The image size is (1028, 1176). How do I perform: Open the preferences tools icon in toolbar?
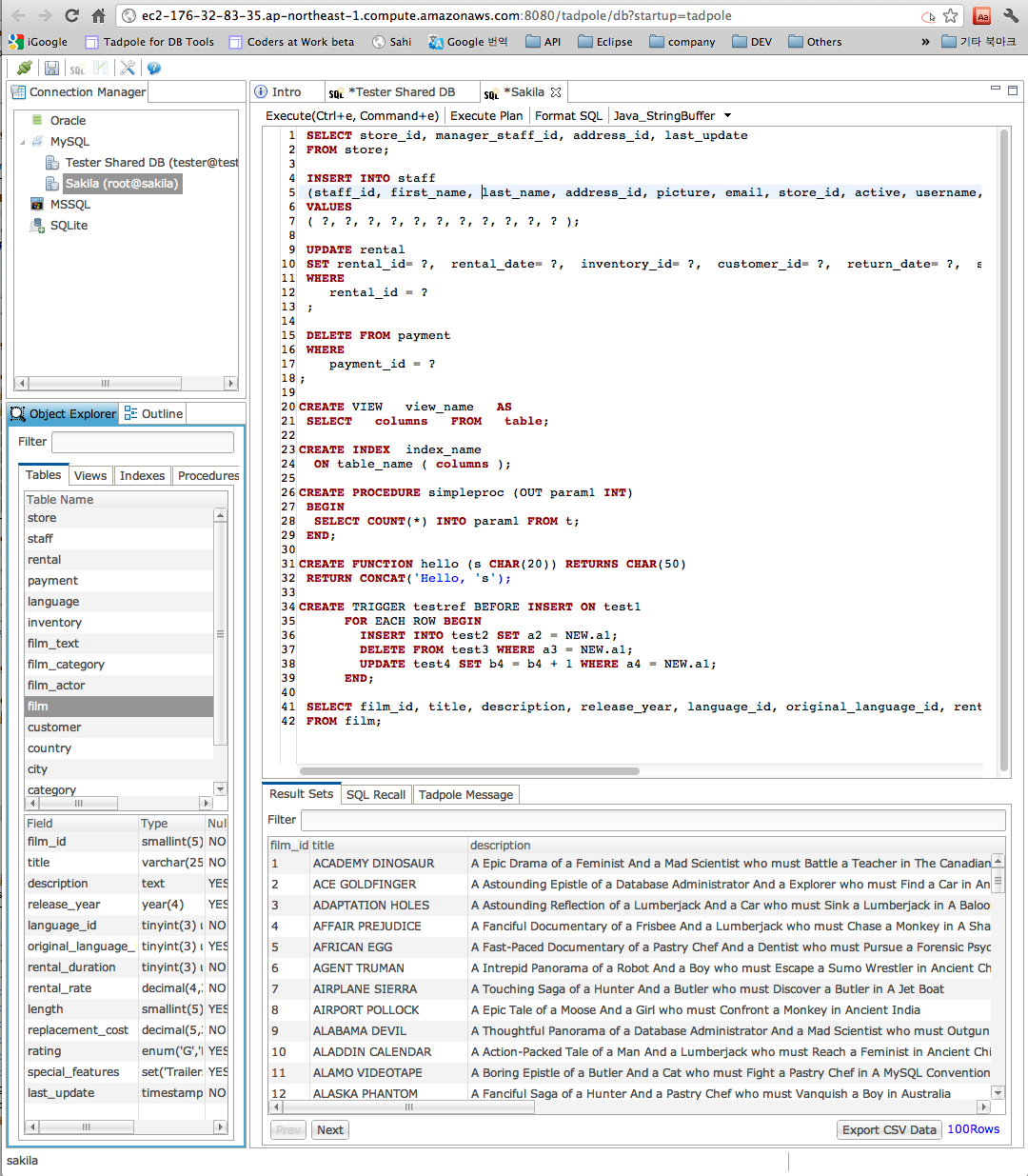pyautogui.click(x=128, y=68)
